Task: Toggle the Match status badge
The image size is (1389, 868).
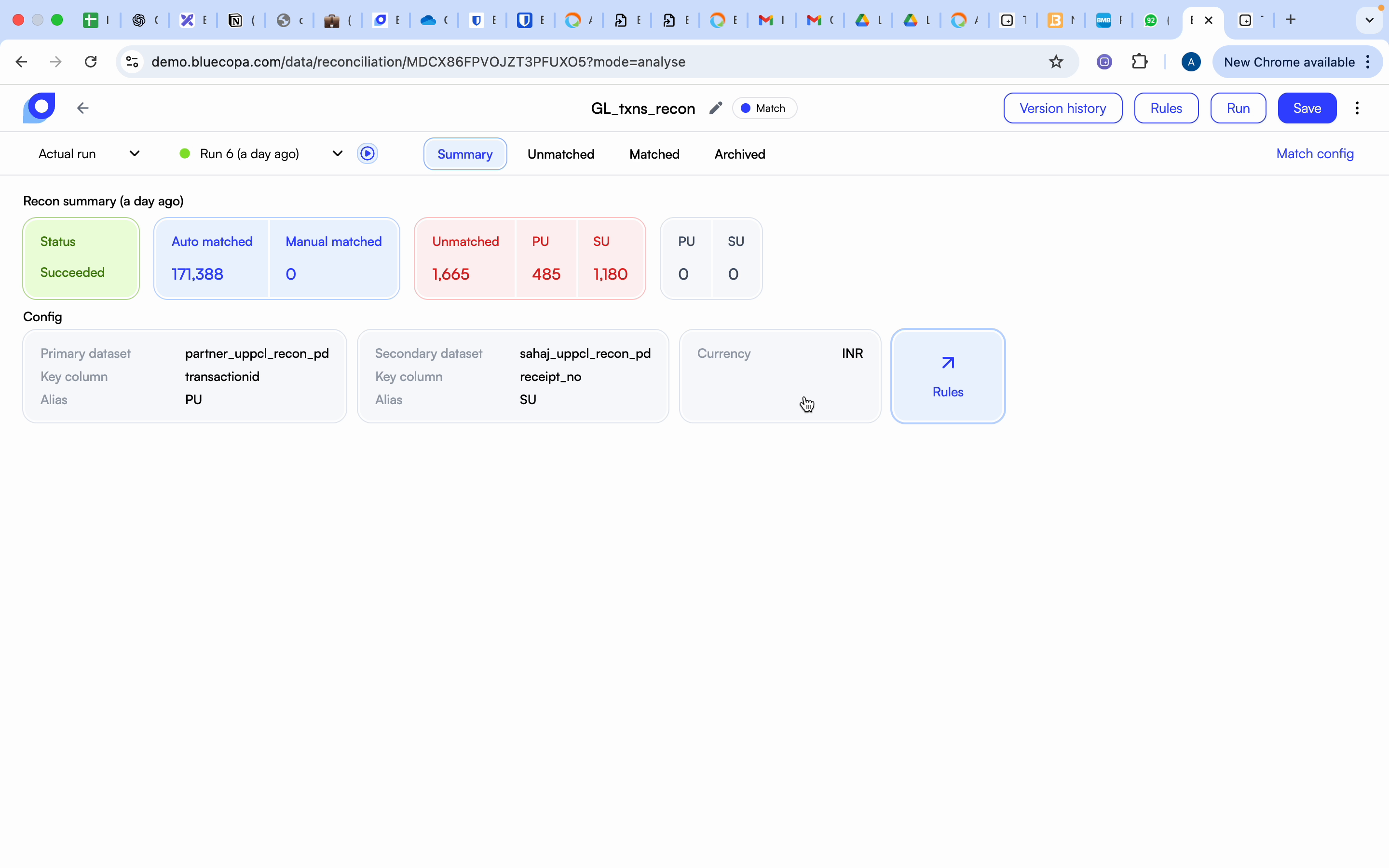Action: 763,108
